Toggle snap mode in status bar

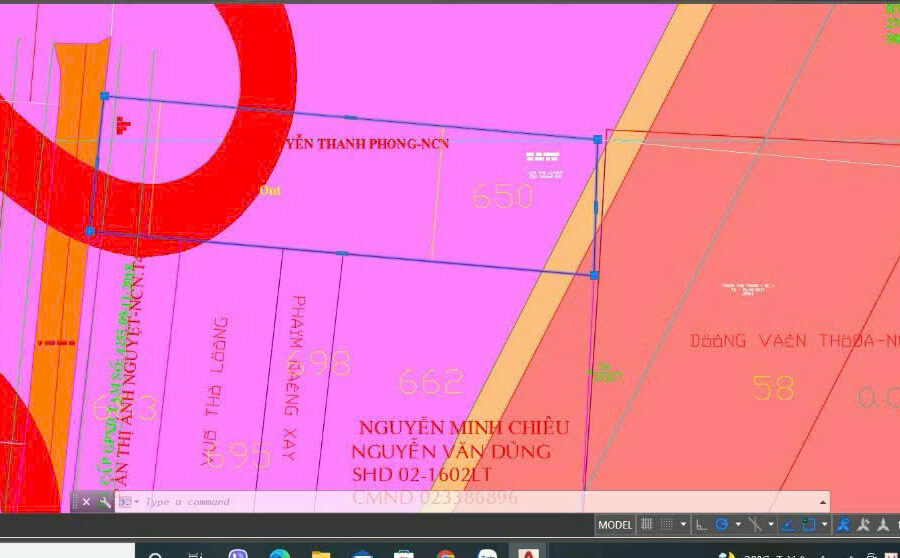pyautogui.click(x=667, y=525)
